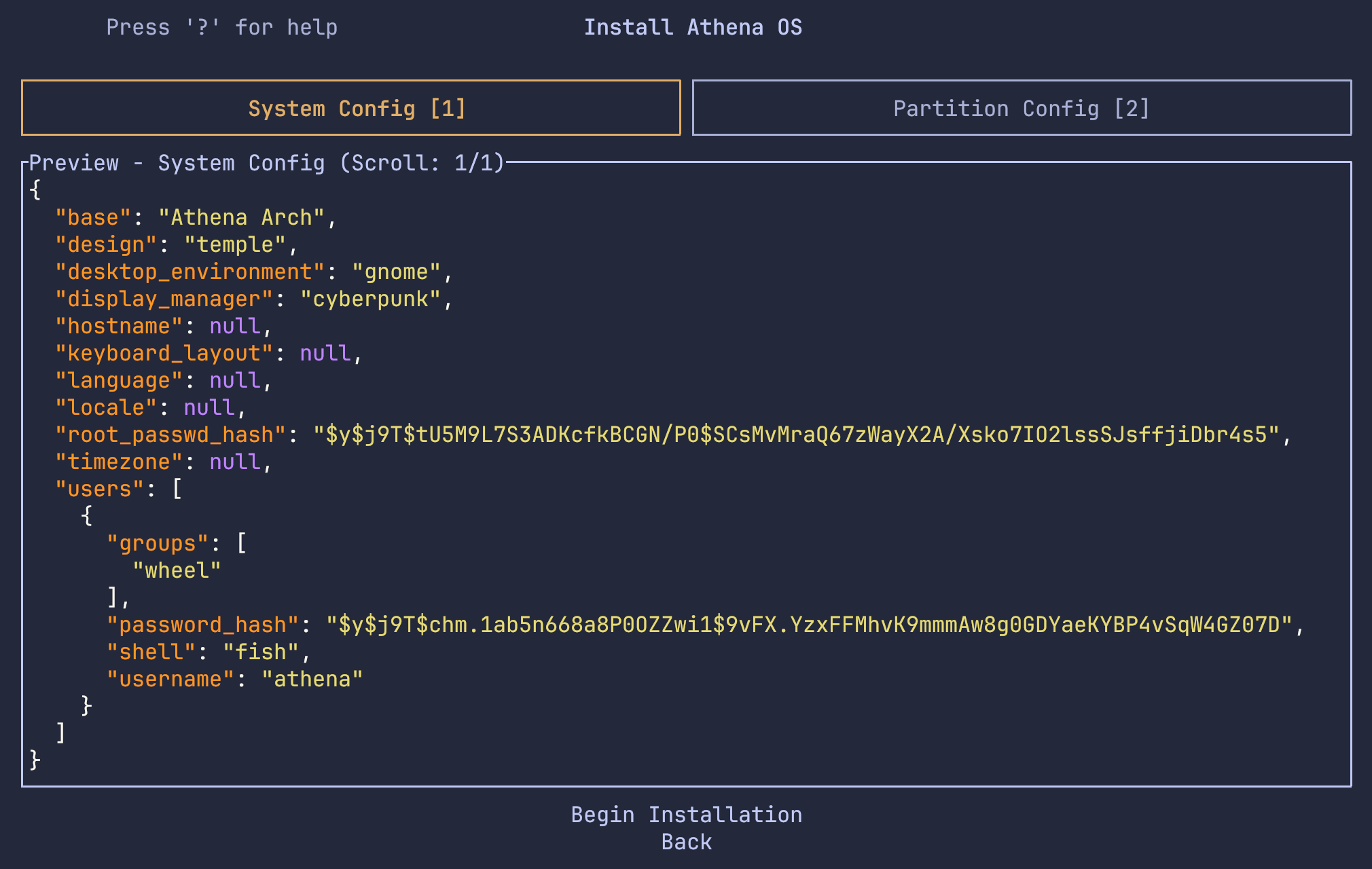1372x869 pixels.
Task: Click the "fish" shell value
Action: click(x=260, y=652)
